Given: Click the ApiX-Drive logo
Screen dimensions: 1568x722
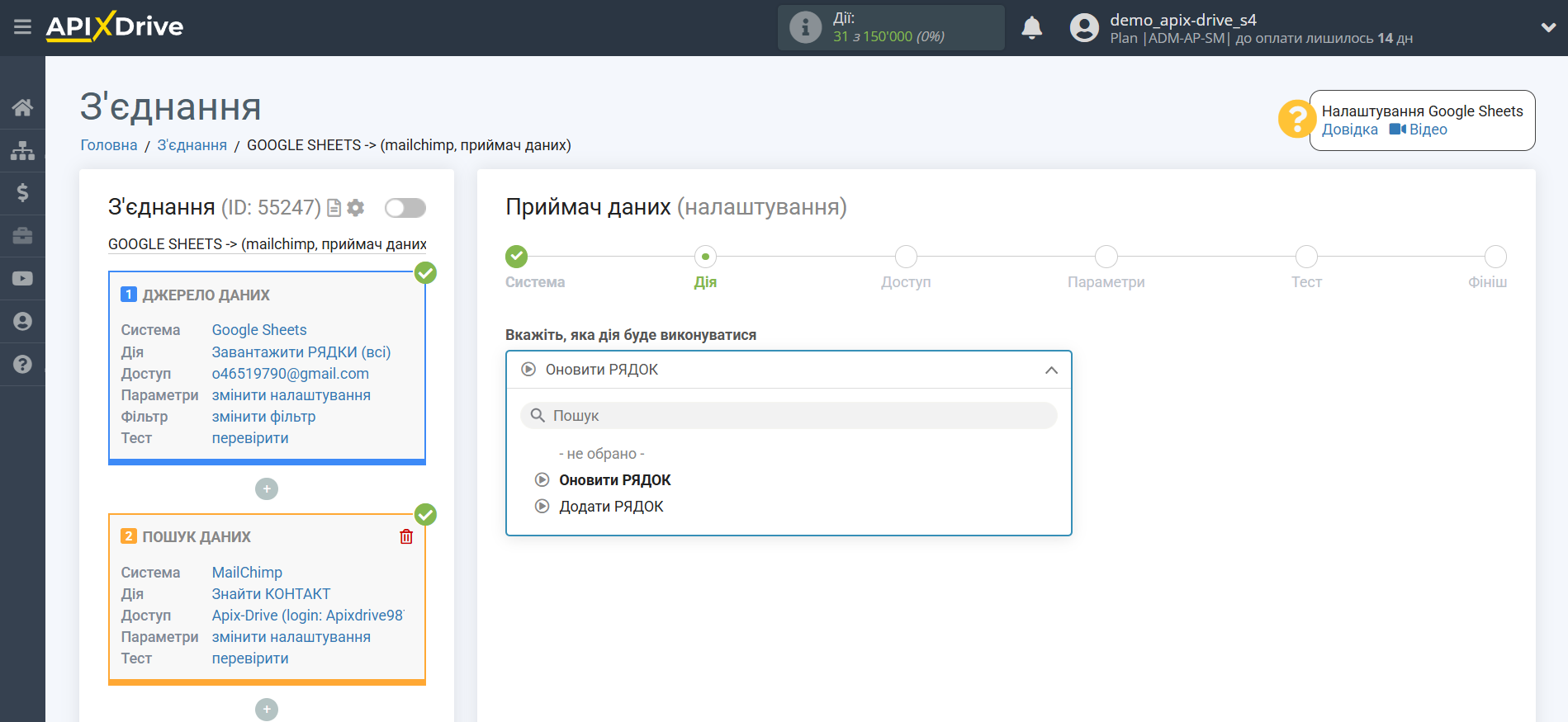Looking at the screenshot, I should (115, 26).
